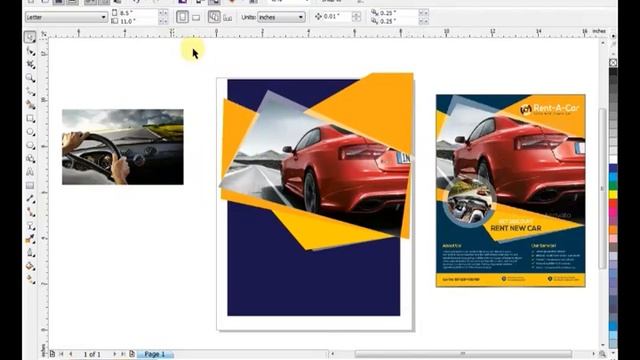The height and width of the screenshot is (360, 640).
Task: Select the Rent-A-Car reference flyer image
Action: (x=511, y=191)
